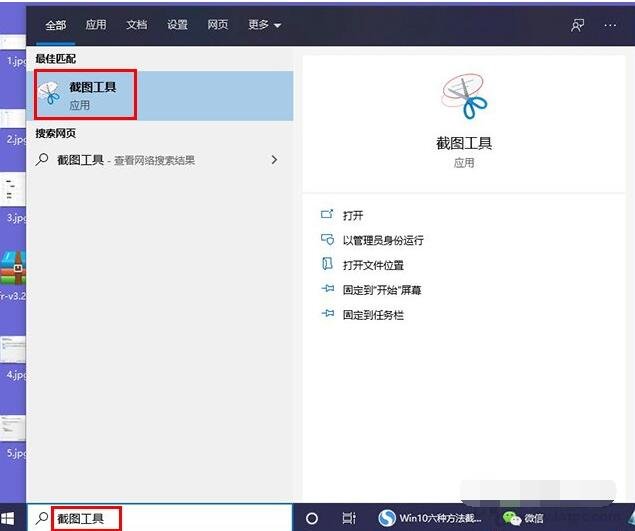Click the magnifier icon beside web suggestion
The width and height of the screenshot is (635, 531).
click(x=42, y=160)
